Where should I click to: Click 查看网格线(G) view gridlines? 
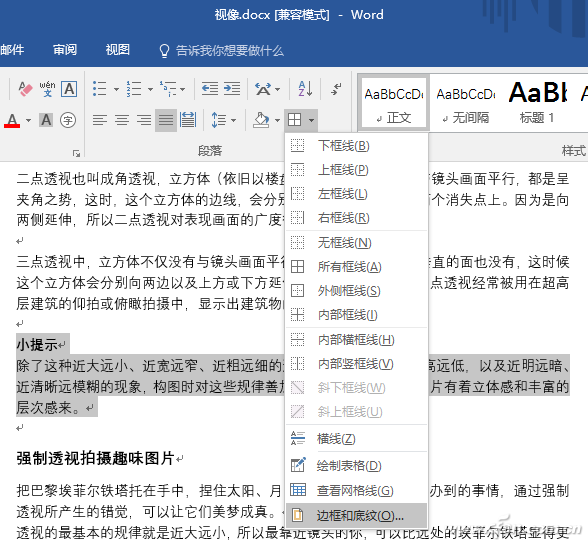[x=356, y=491]
